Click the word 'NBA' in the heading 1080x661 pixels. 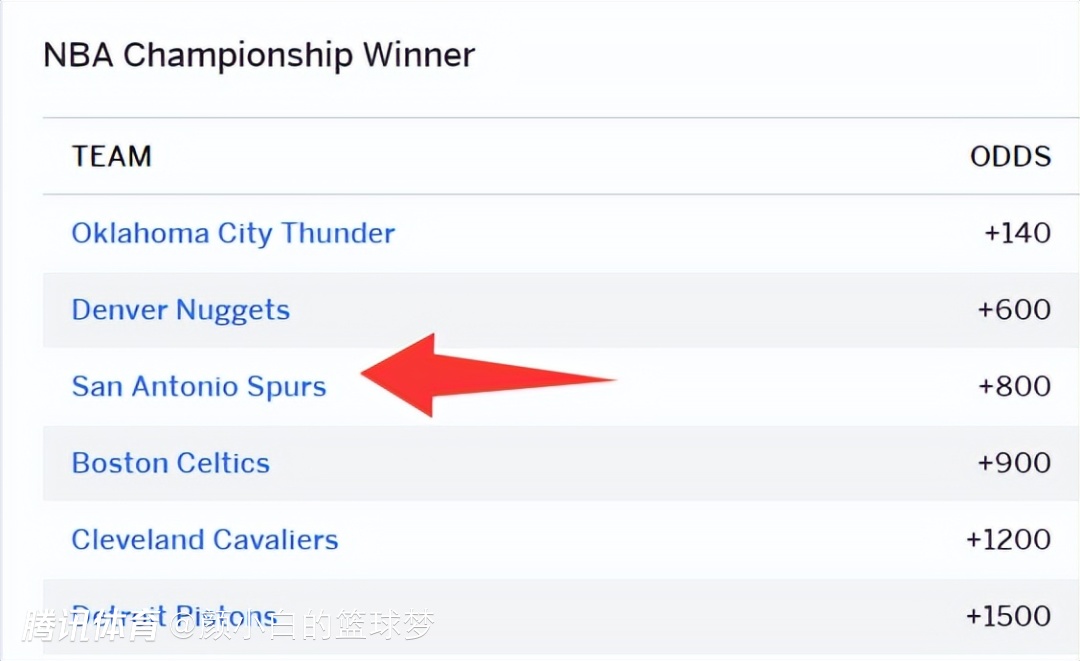point(78,55)
